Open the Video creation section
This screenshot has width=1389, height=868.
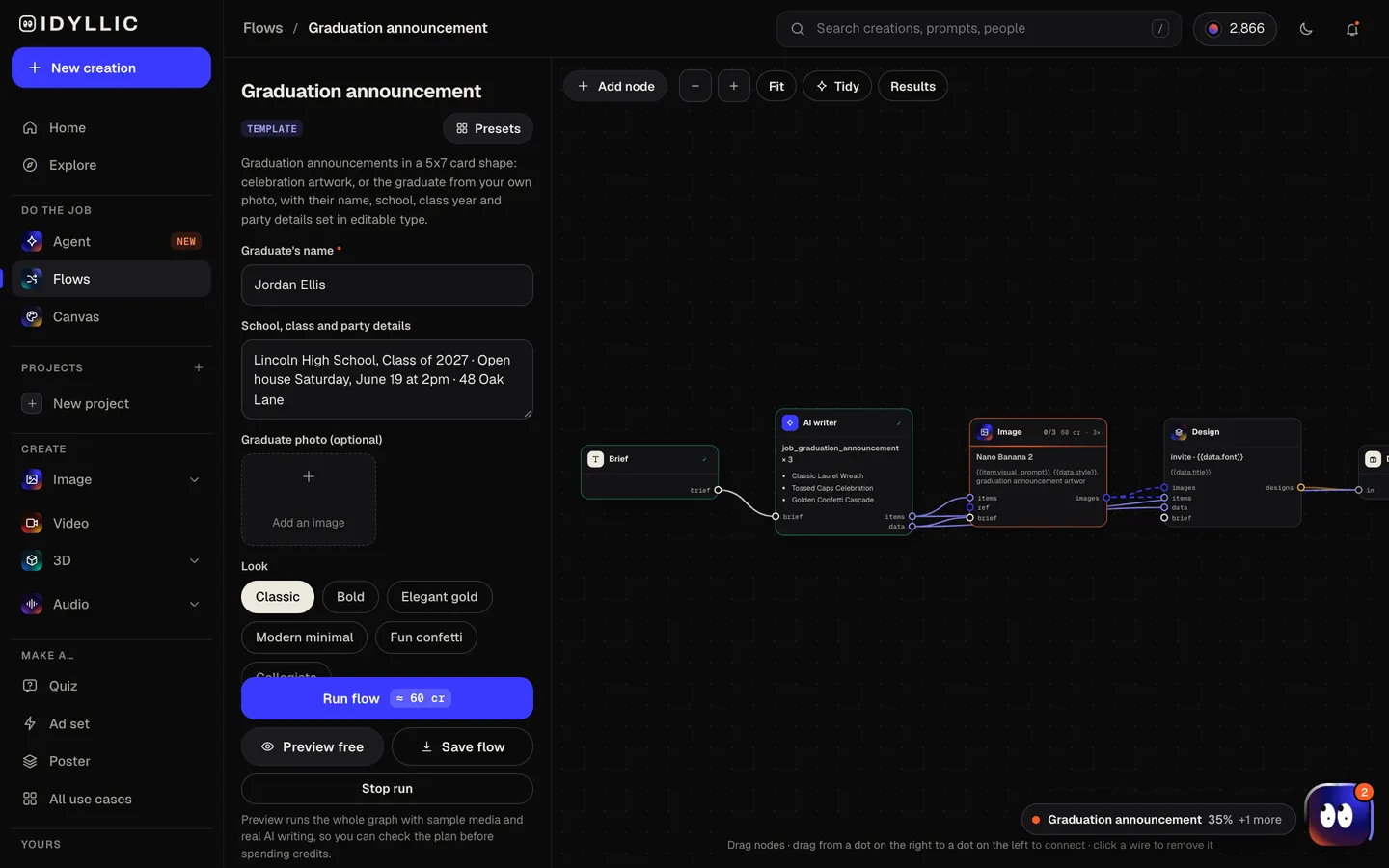(111, 523)
